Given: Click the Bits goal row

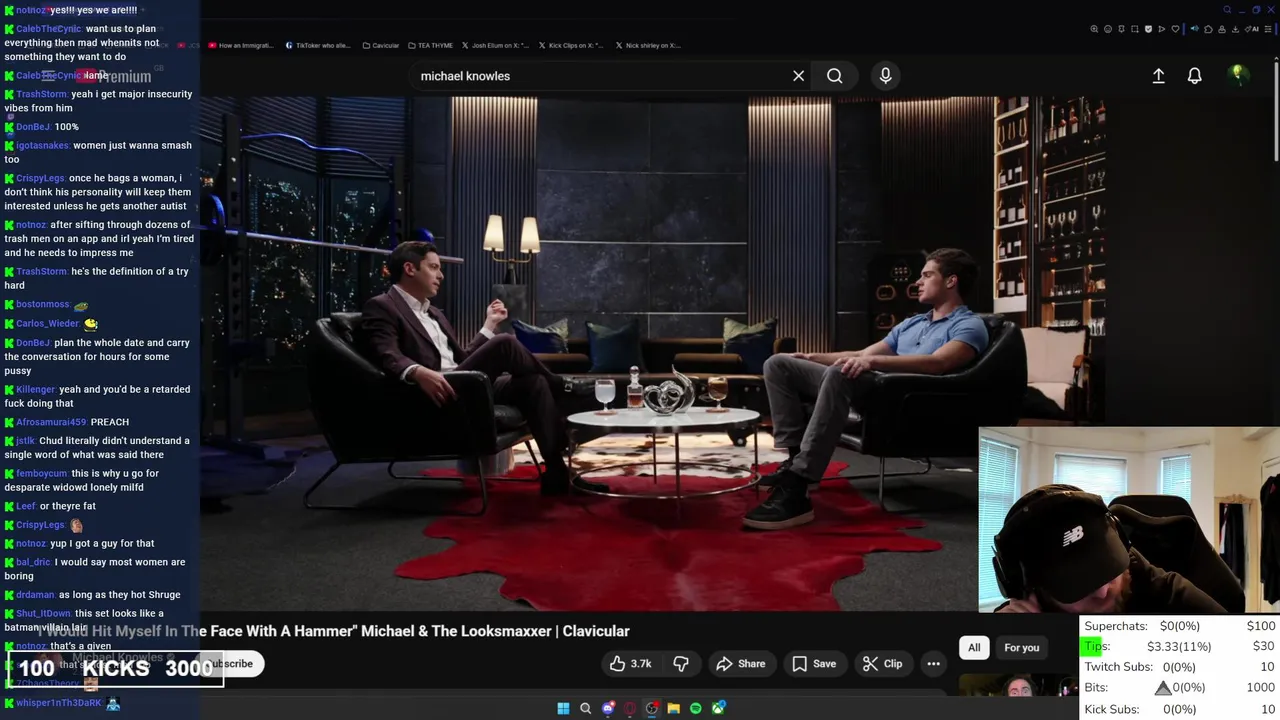Looking at the screenshot, I should click(1179, 688).
